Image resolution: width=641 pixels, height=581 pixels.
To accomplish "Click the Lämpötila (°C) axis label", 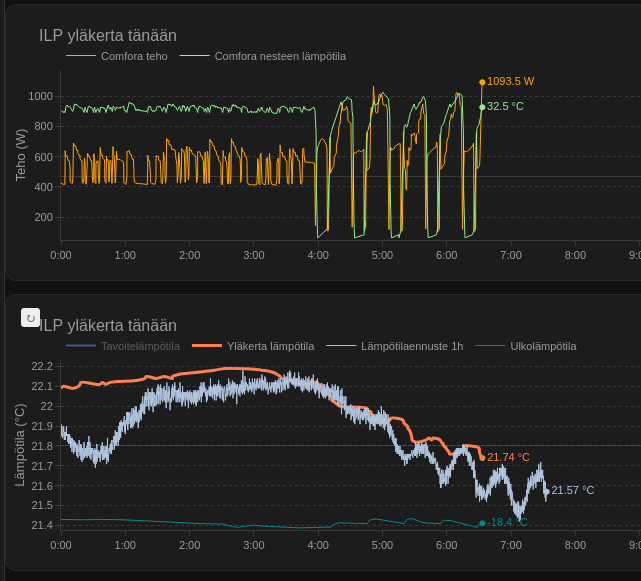I will tap(21, 445).
